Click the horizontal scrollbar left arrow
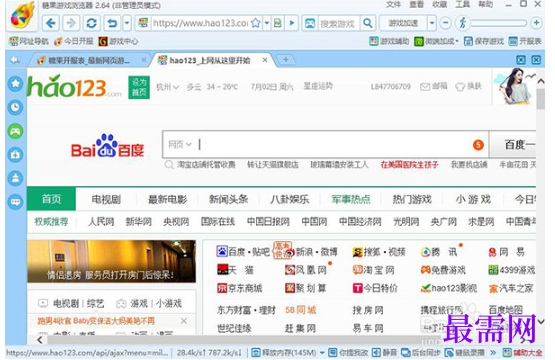Image resolution: width=555 pixels, height=360 pixels. tap(40, 340)
